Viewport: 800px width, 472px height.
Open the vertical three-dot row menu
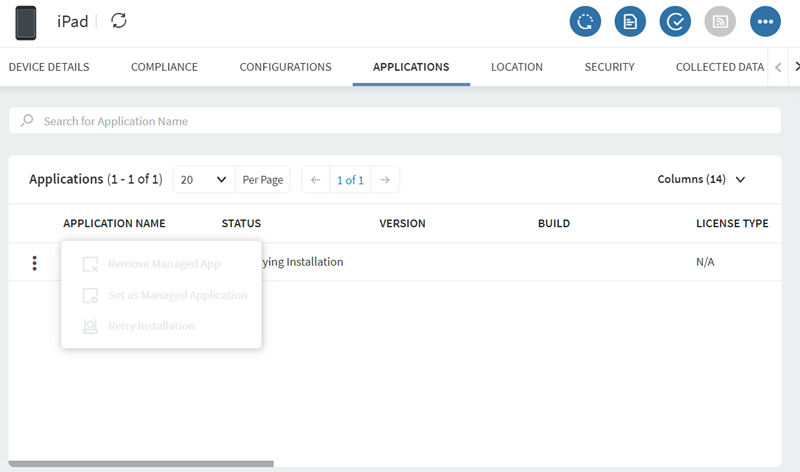(x=35, y=263)
